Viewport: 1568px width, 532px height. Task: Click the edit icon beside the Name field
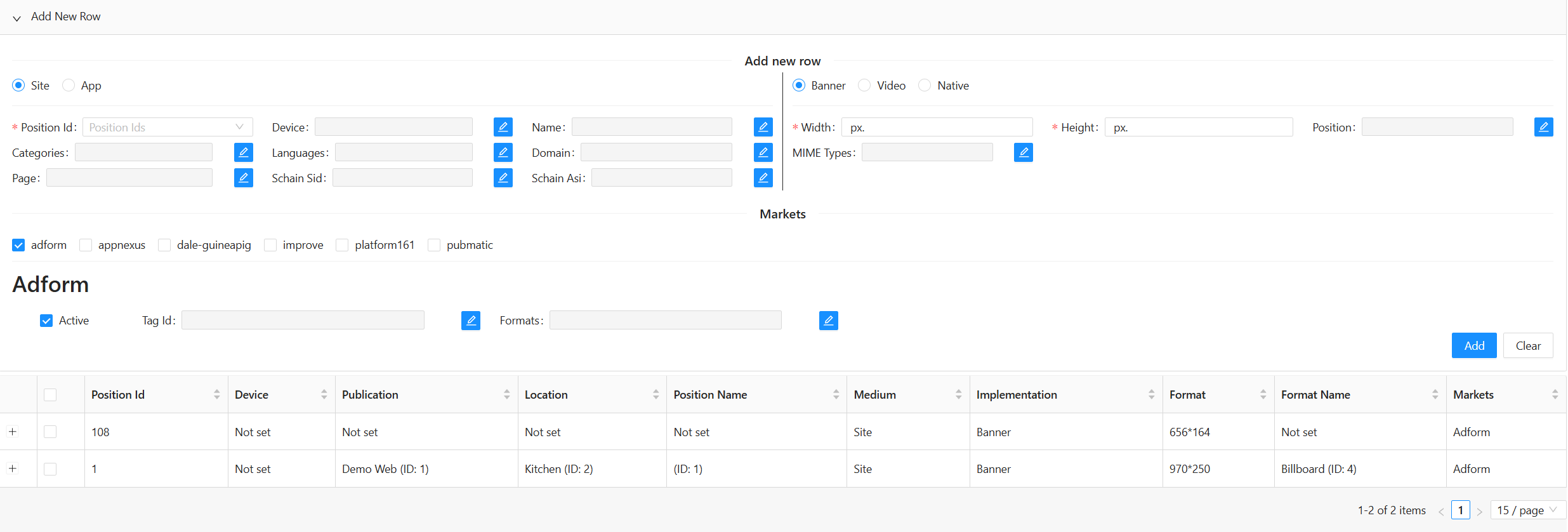point(763,127)
